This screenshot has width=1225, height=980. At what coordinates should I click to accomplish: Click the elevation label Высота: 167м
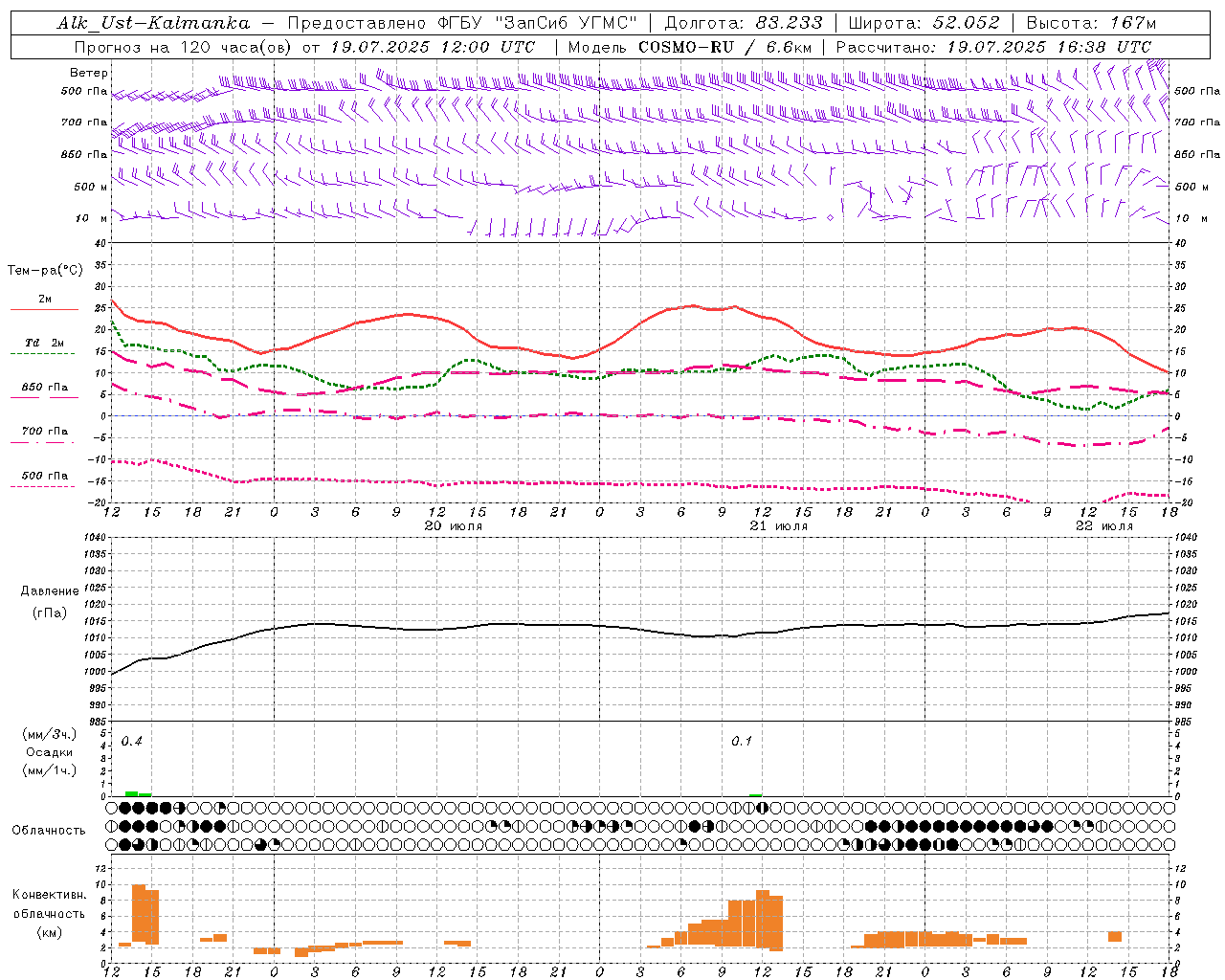tap(1090, 23)
